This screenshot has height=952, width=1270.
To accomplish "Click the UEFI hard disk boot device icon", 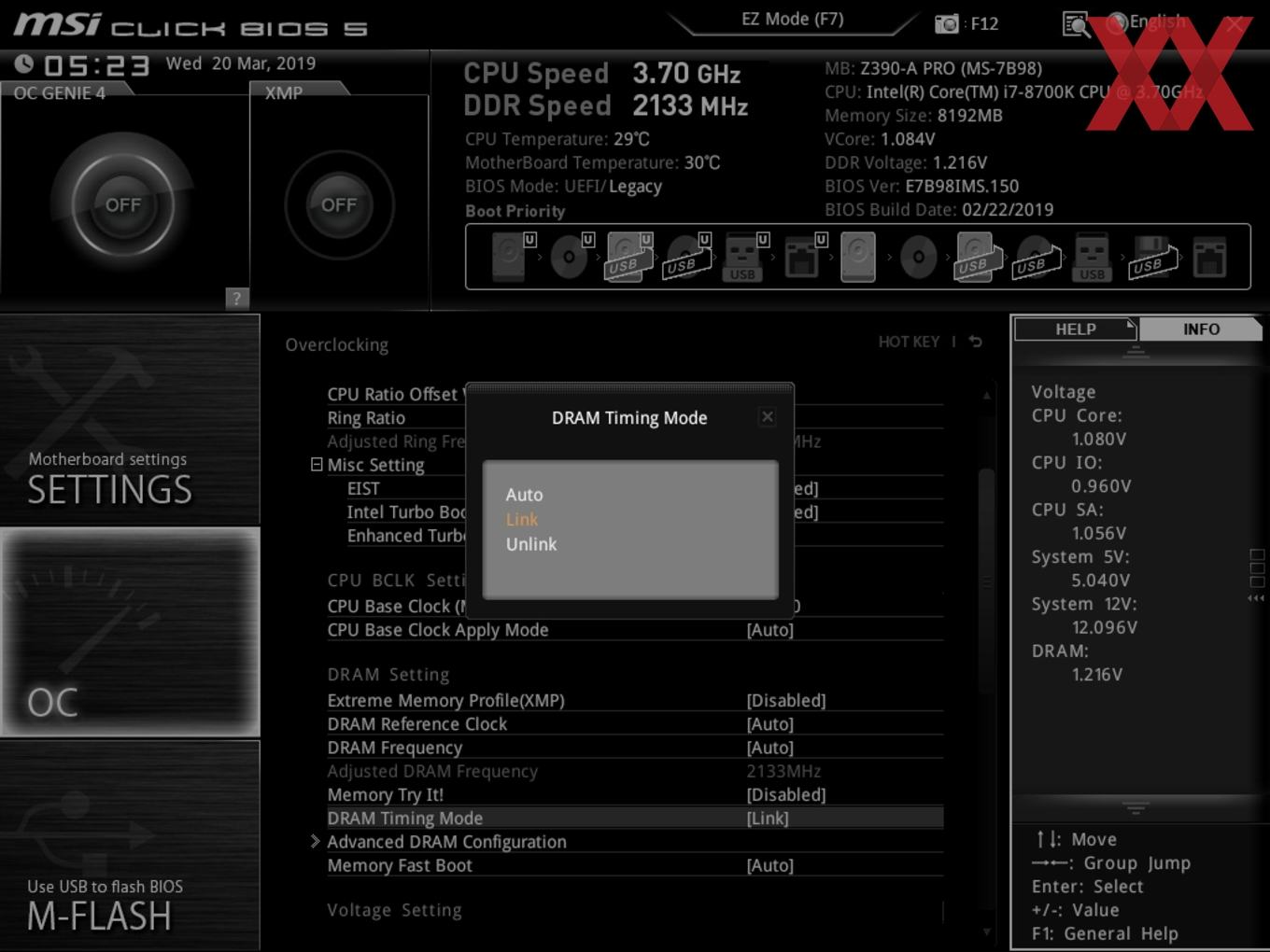I will pyautogui.click(x=512, y=257).
